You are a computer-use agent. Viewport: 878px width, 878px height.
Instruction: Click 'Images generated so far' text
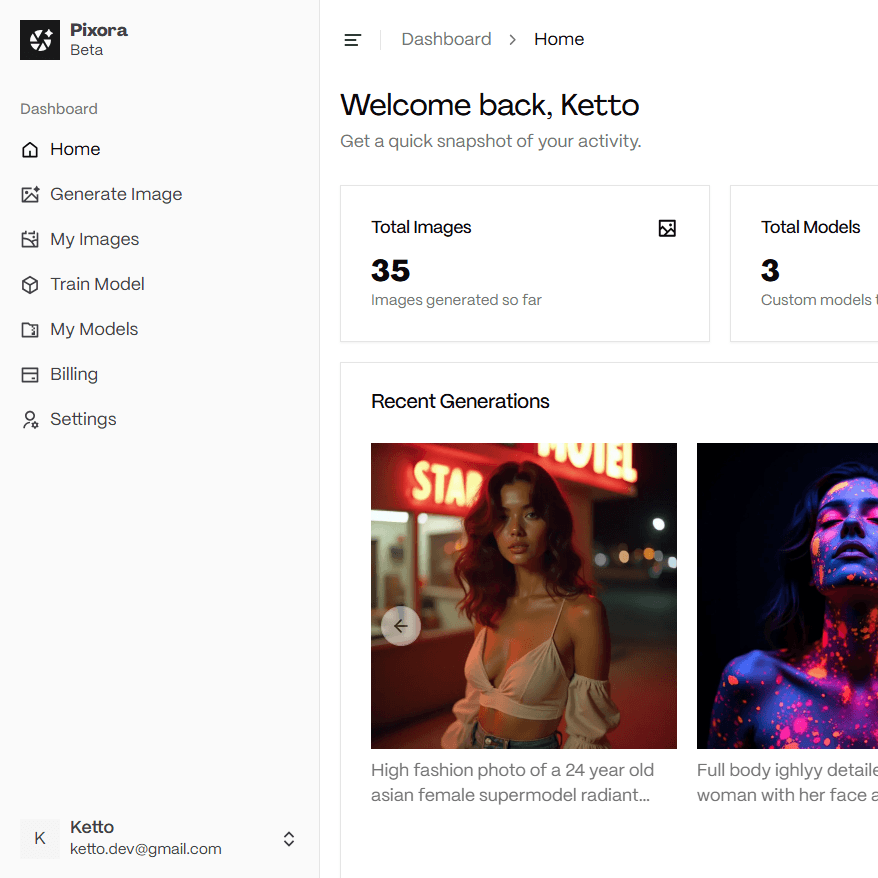pyautogui.click(x=456, y=300)
